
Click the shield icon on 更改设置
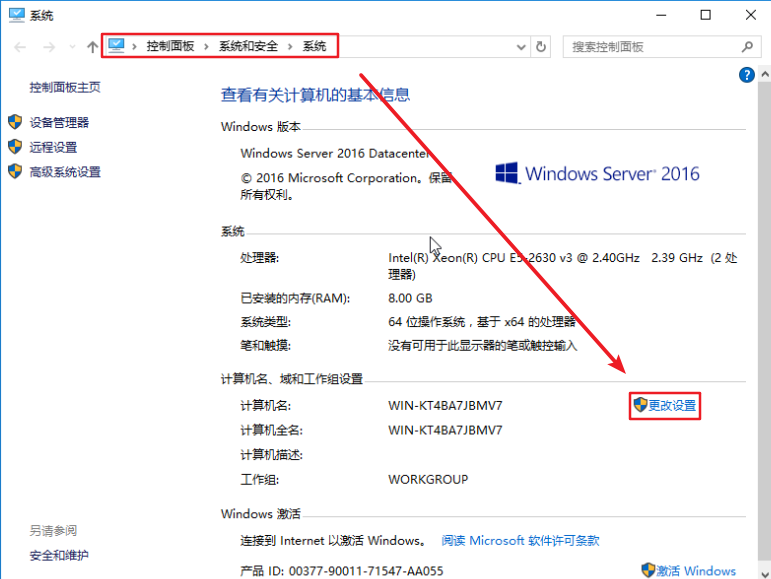click(640, 405)
